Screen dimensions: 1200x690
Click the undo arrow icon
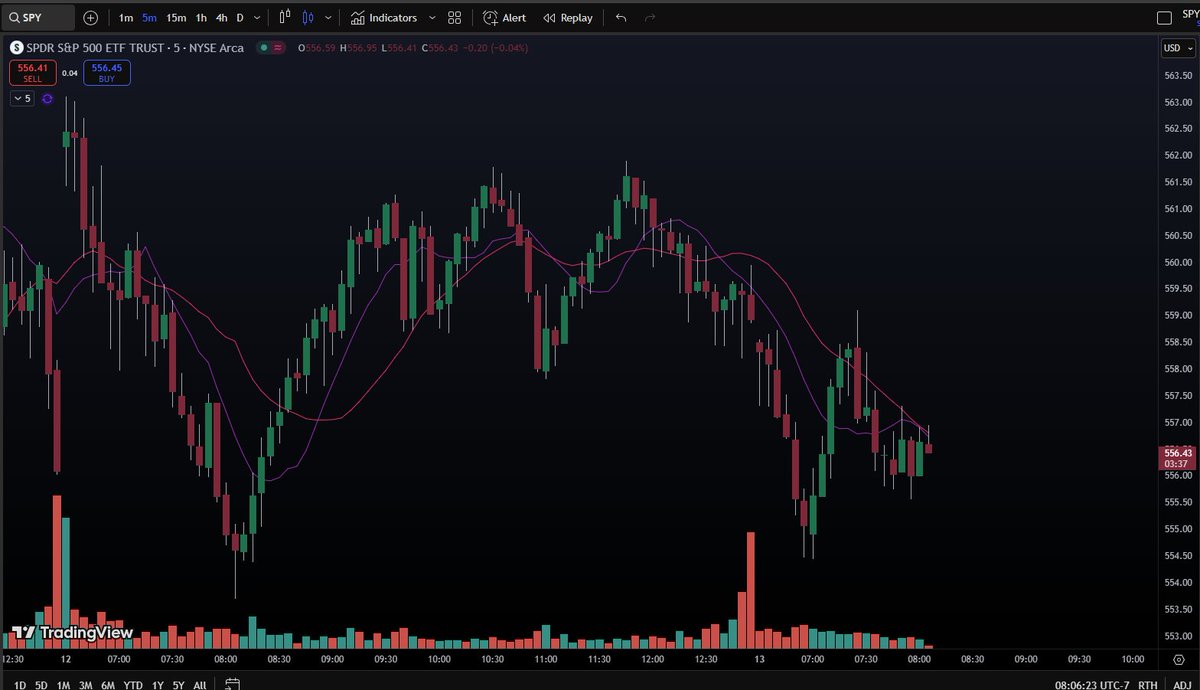pos(621,18)
